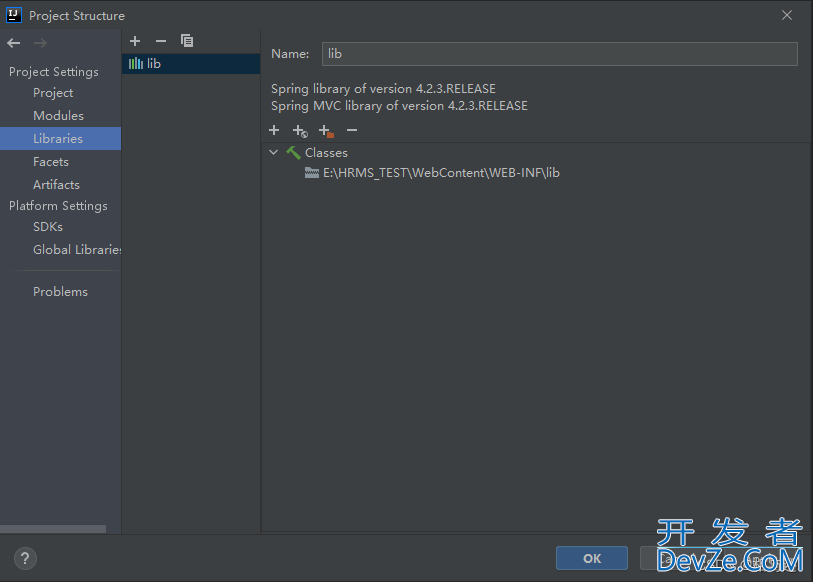
Task: Click the IntelliJ IDEA logo icon
Action: point(14,16)
